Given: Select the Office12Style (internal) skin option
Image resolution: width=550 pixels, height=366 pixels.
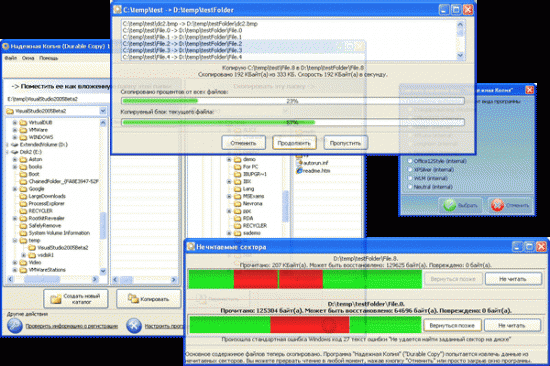Looking at the screenshot, I should (437, 161).
